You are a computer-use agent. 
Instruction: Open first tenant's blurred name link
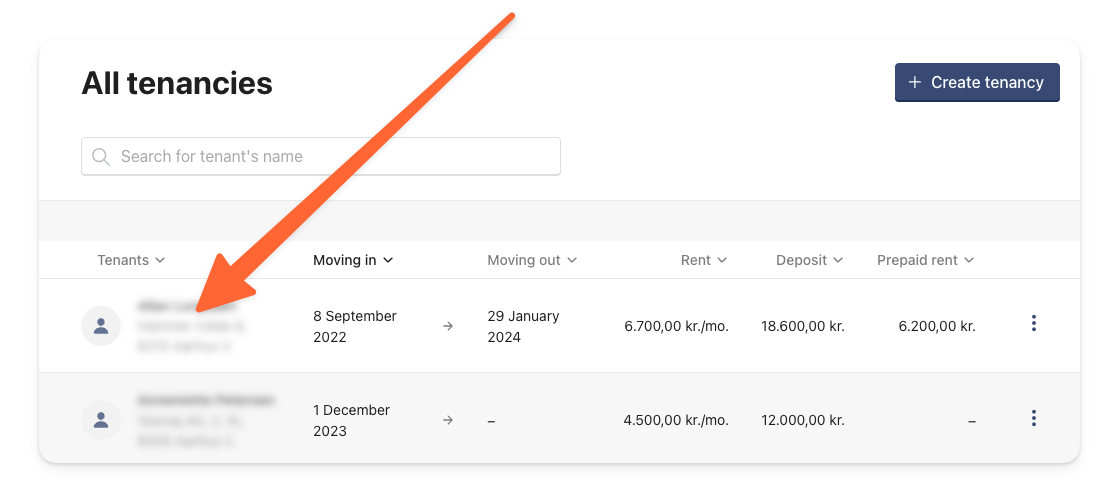(185, 306)
